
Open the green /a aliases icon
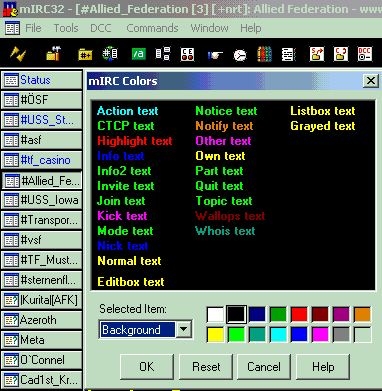pos(138,54)
